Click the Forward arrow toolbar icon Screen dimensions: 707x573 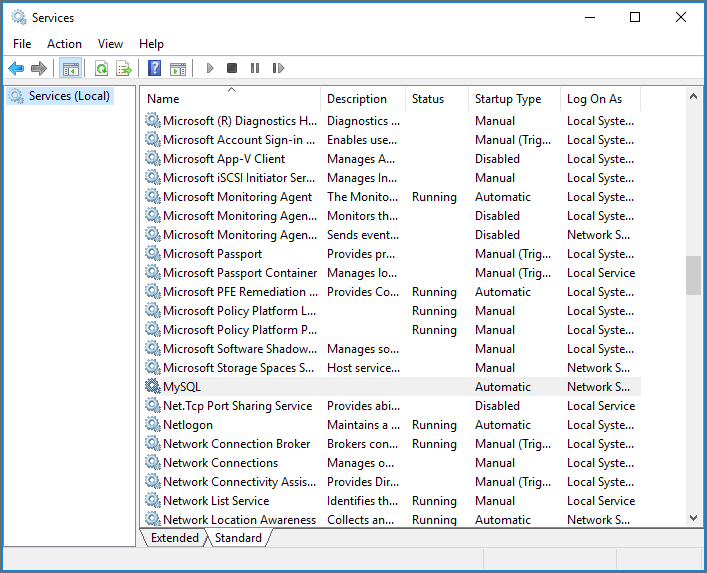(x=39, y=69)
